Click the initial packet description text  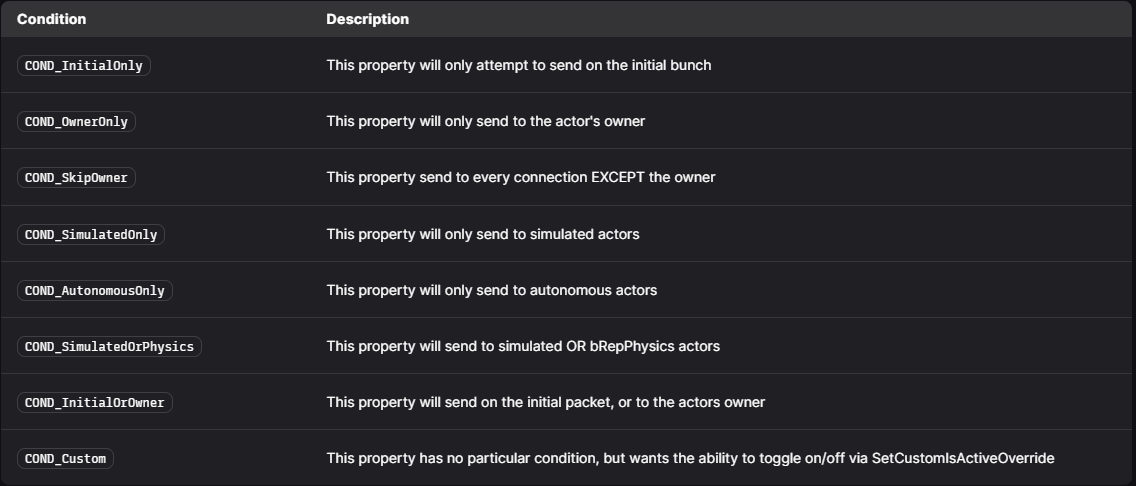[545, 402]
